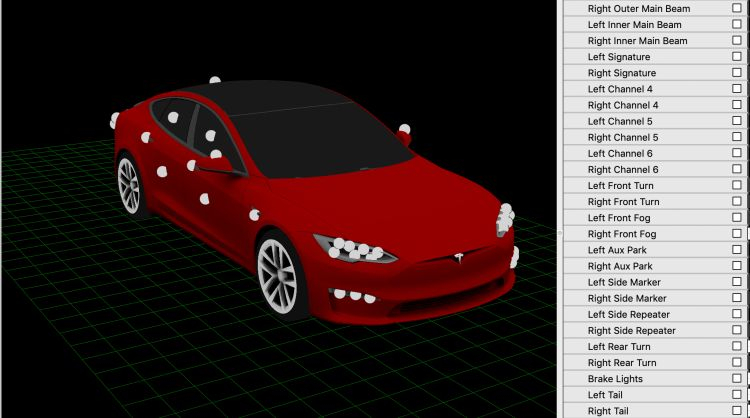Enable the Left Side Marker checkbox
This screenshot has height=418, width=750.
coord(737,282)
